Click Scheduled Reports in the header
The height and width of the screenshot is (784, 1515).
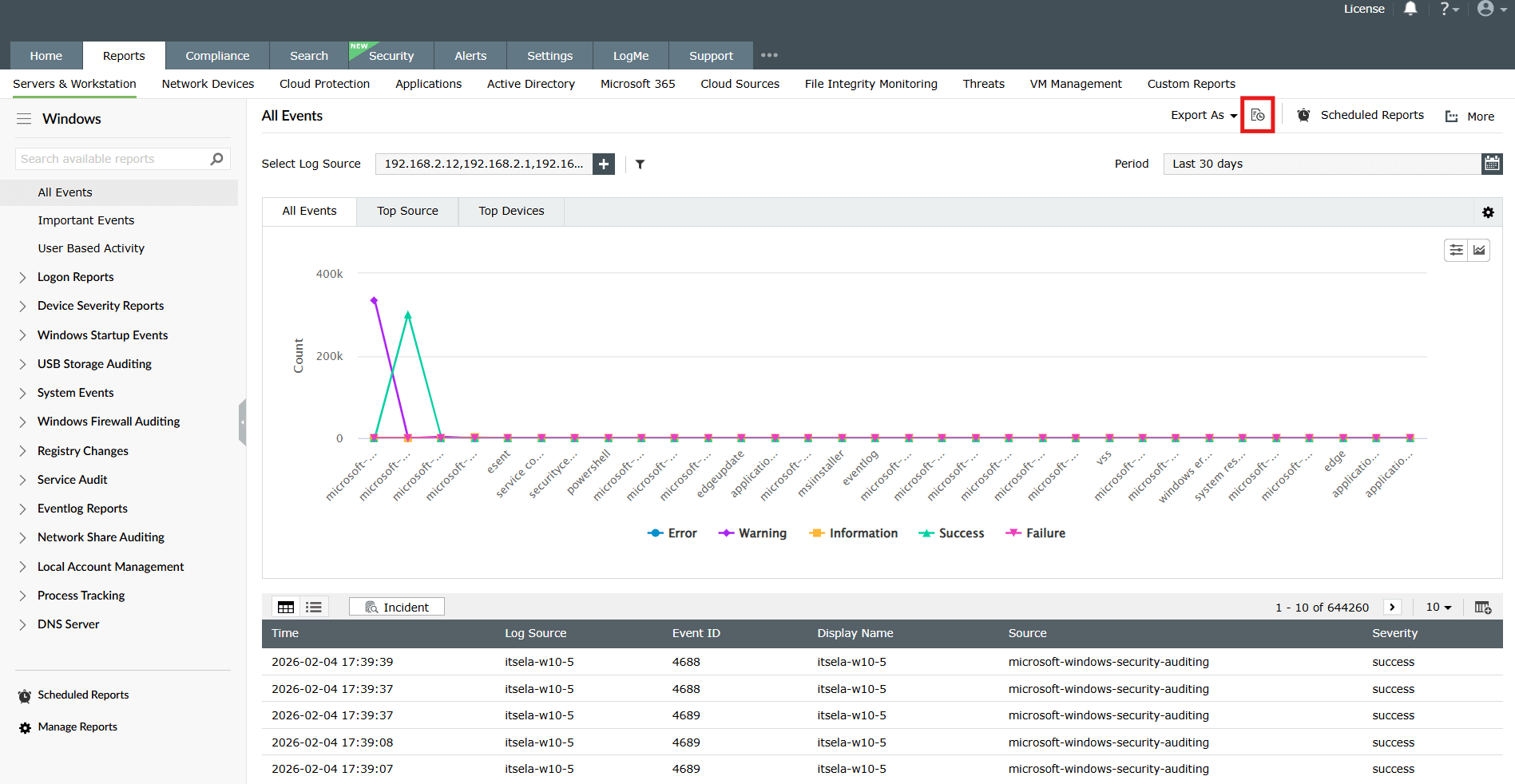[x=1372, y=115]
